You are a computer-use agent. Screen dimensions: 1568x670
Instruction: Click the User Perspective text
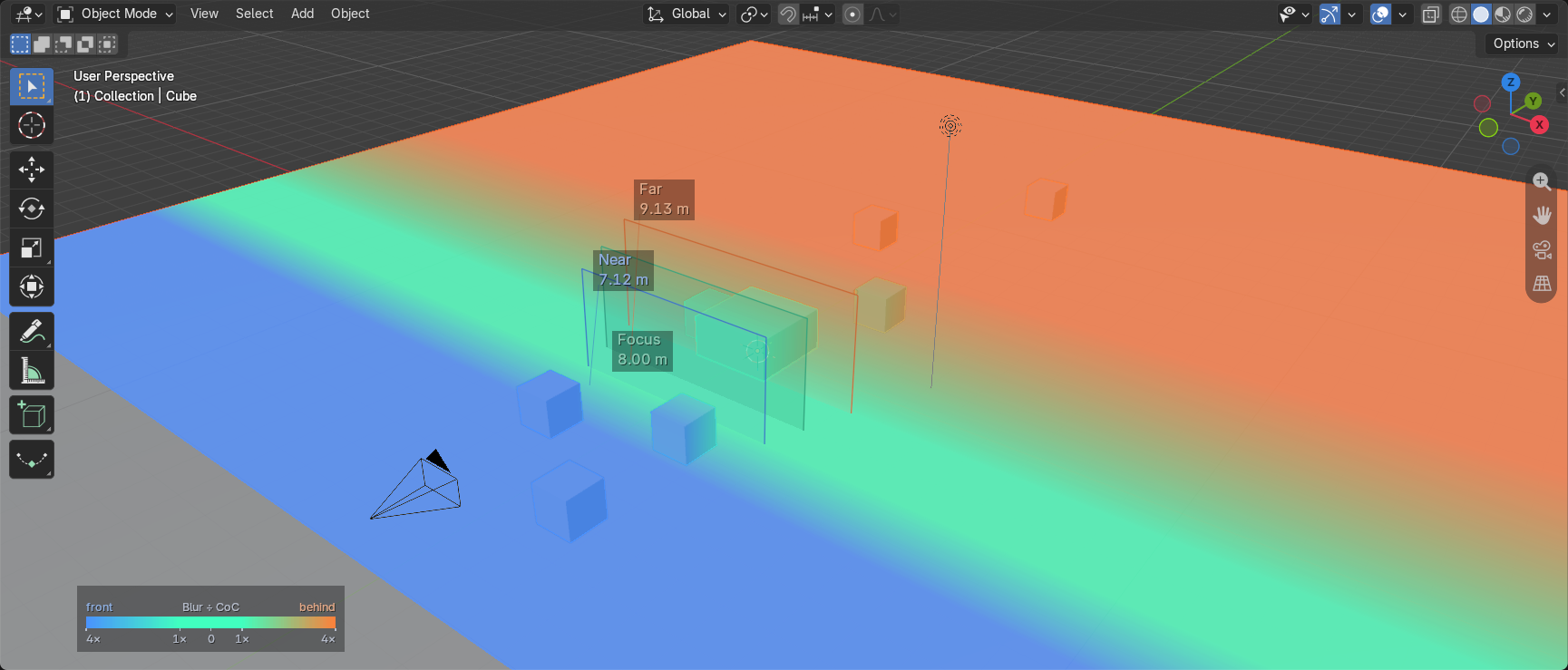click(123, 76)
